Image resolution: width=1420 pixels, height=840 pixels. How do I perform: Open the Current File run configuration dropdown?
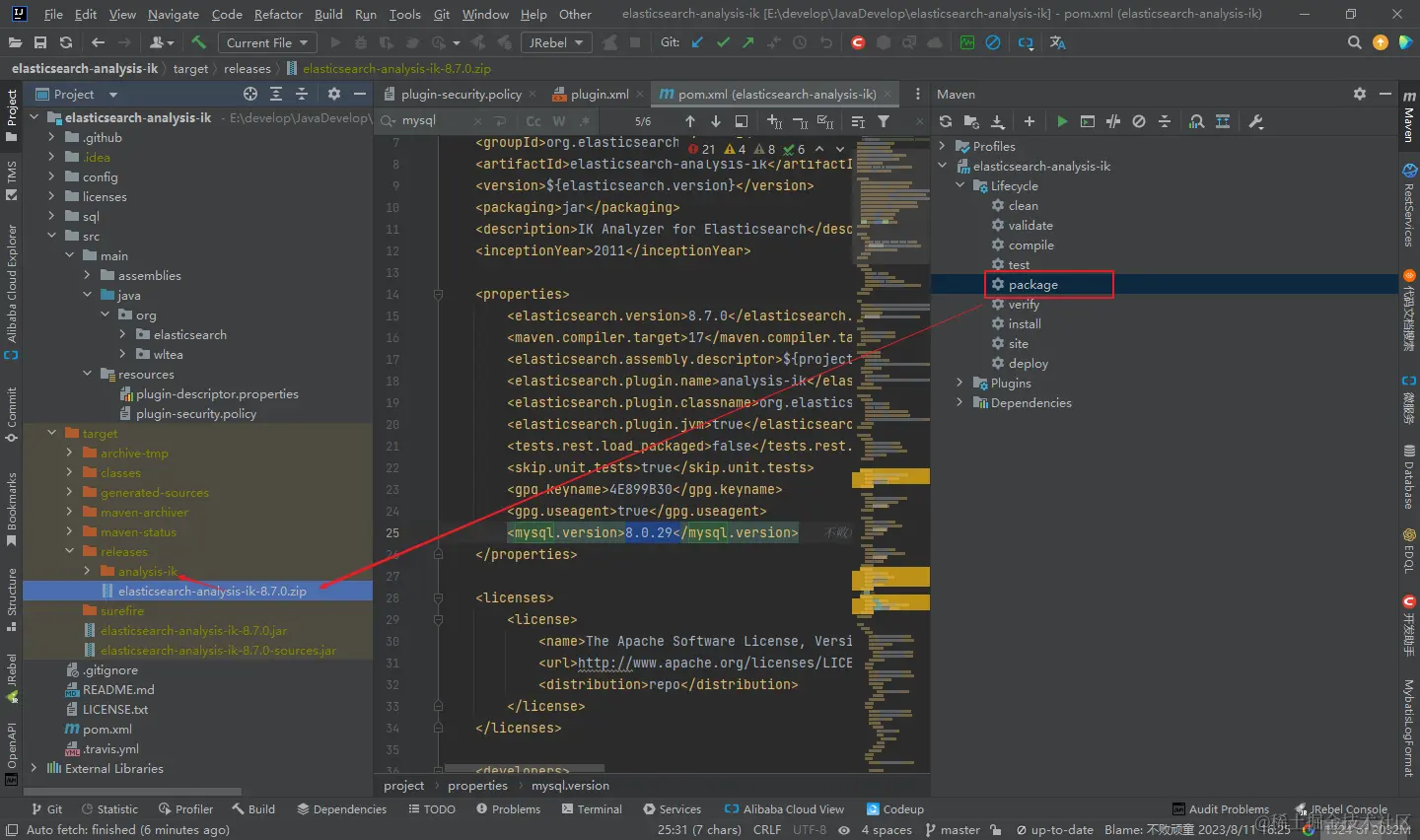pyautogui.click(x=266, y=42)
